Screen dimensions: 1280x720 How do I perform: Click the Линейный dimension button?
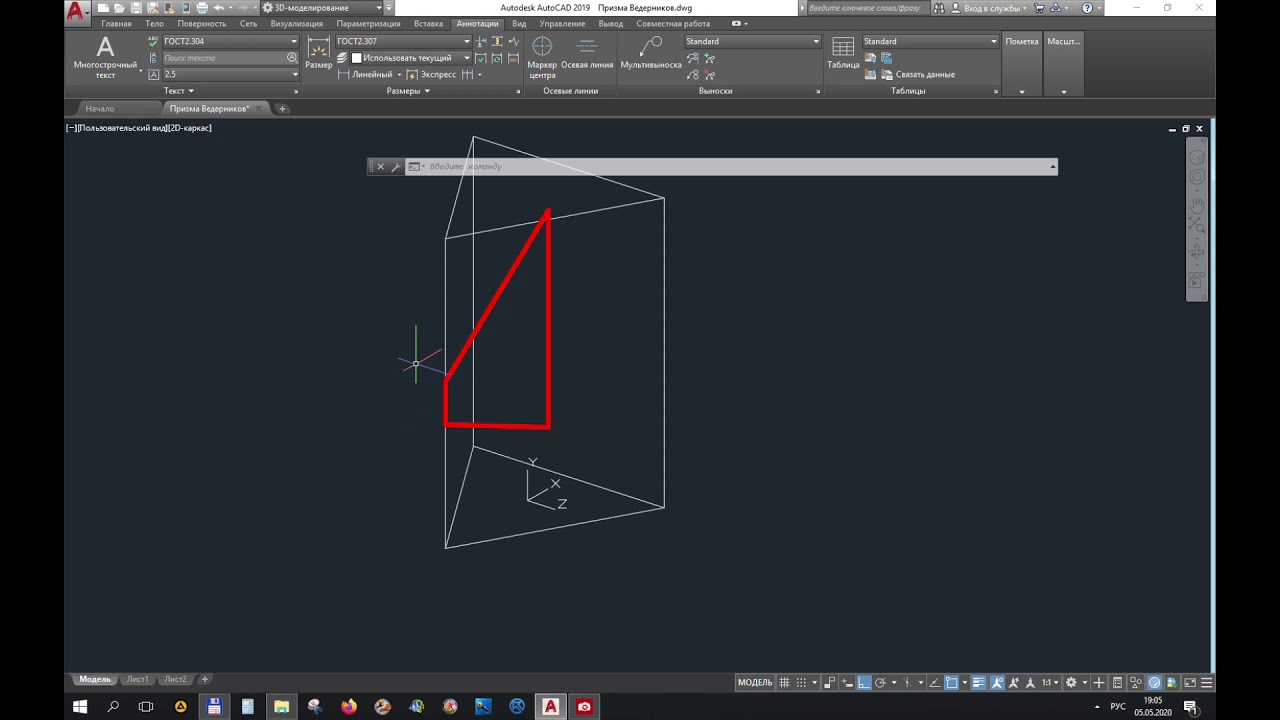(365, 75)
